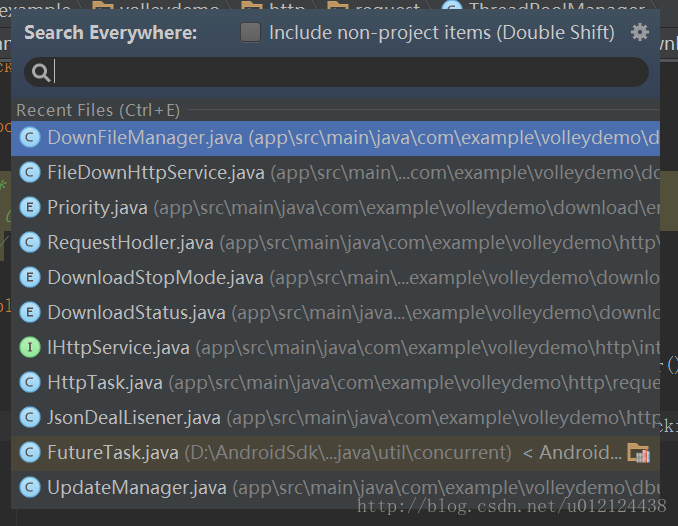
Task: Open UpdateManager.java from recent files
Action: click(335, 488)
